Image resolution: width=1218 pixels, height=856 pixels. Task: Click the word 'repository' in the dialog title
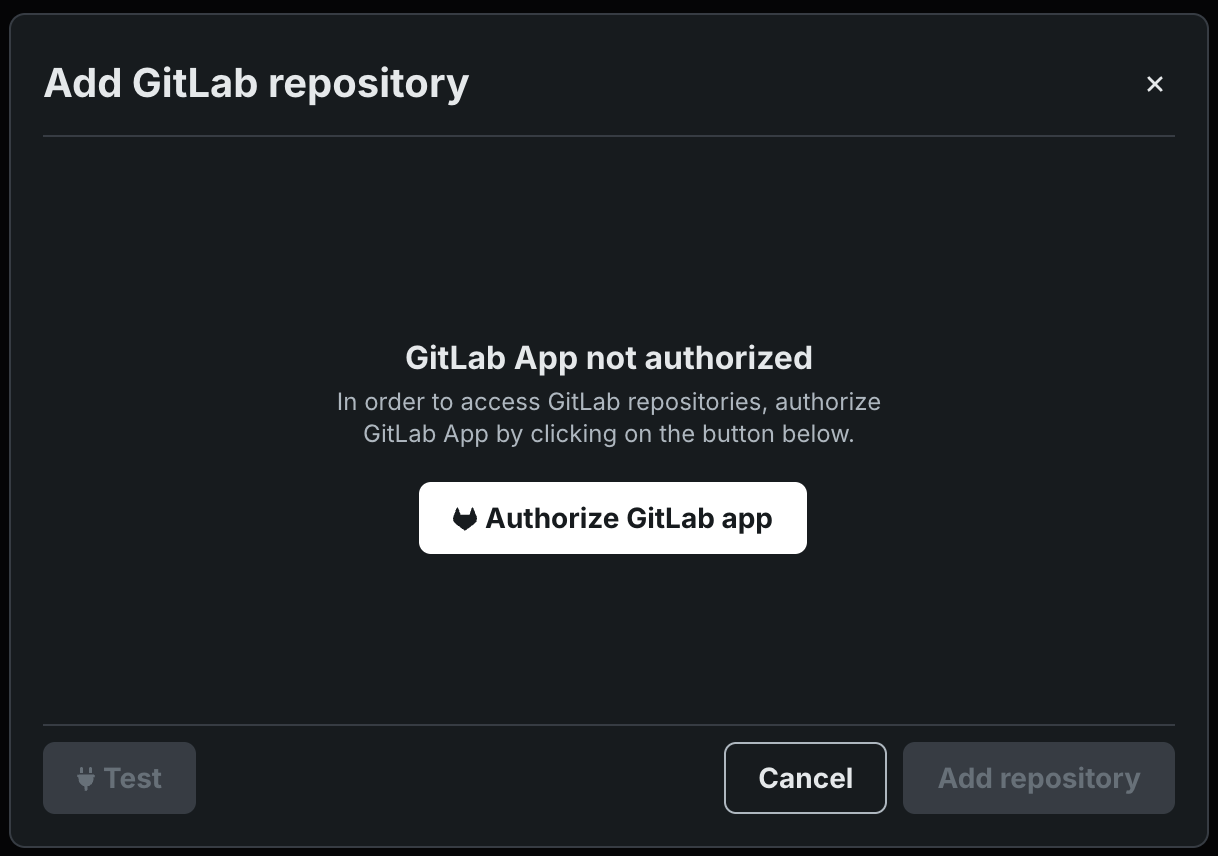pos(368,83)
